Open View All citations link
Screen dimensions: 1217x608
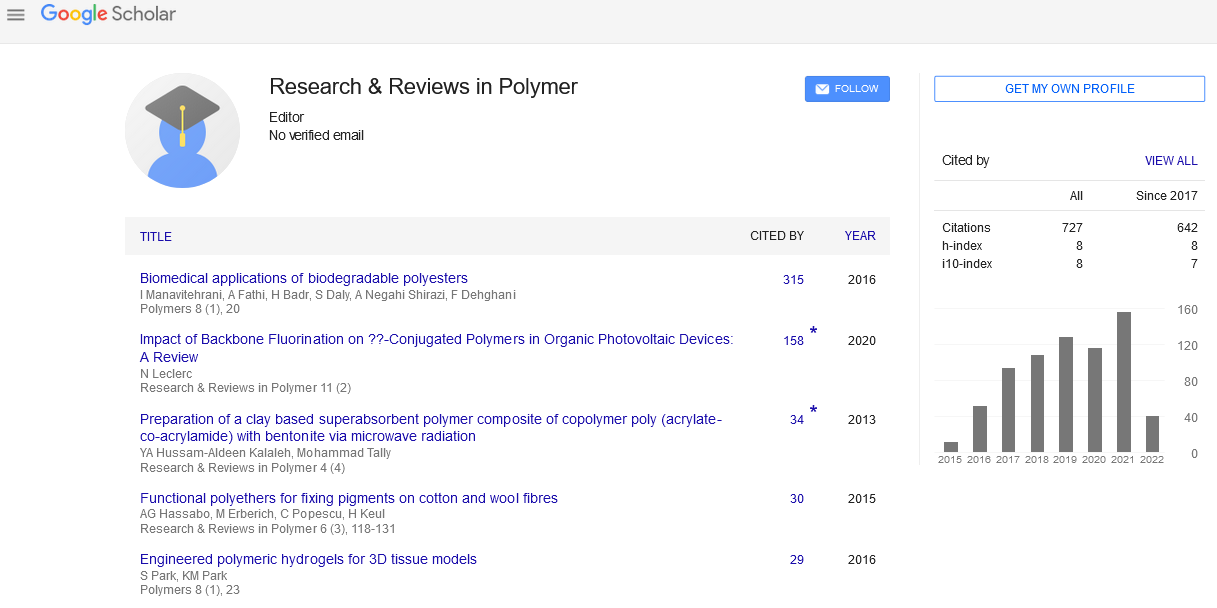[1170, 161]
